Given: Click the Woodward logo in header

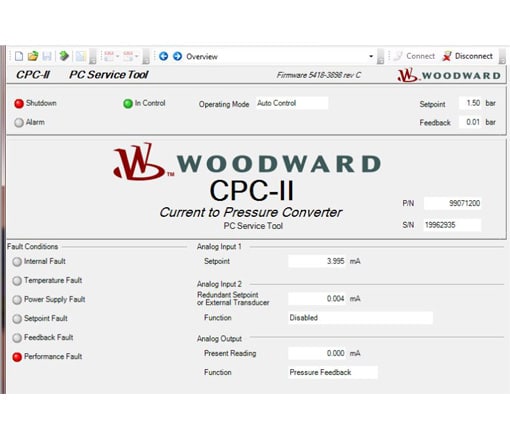Looking at the screenshot, I should 449,75.
